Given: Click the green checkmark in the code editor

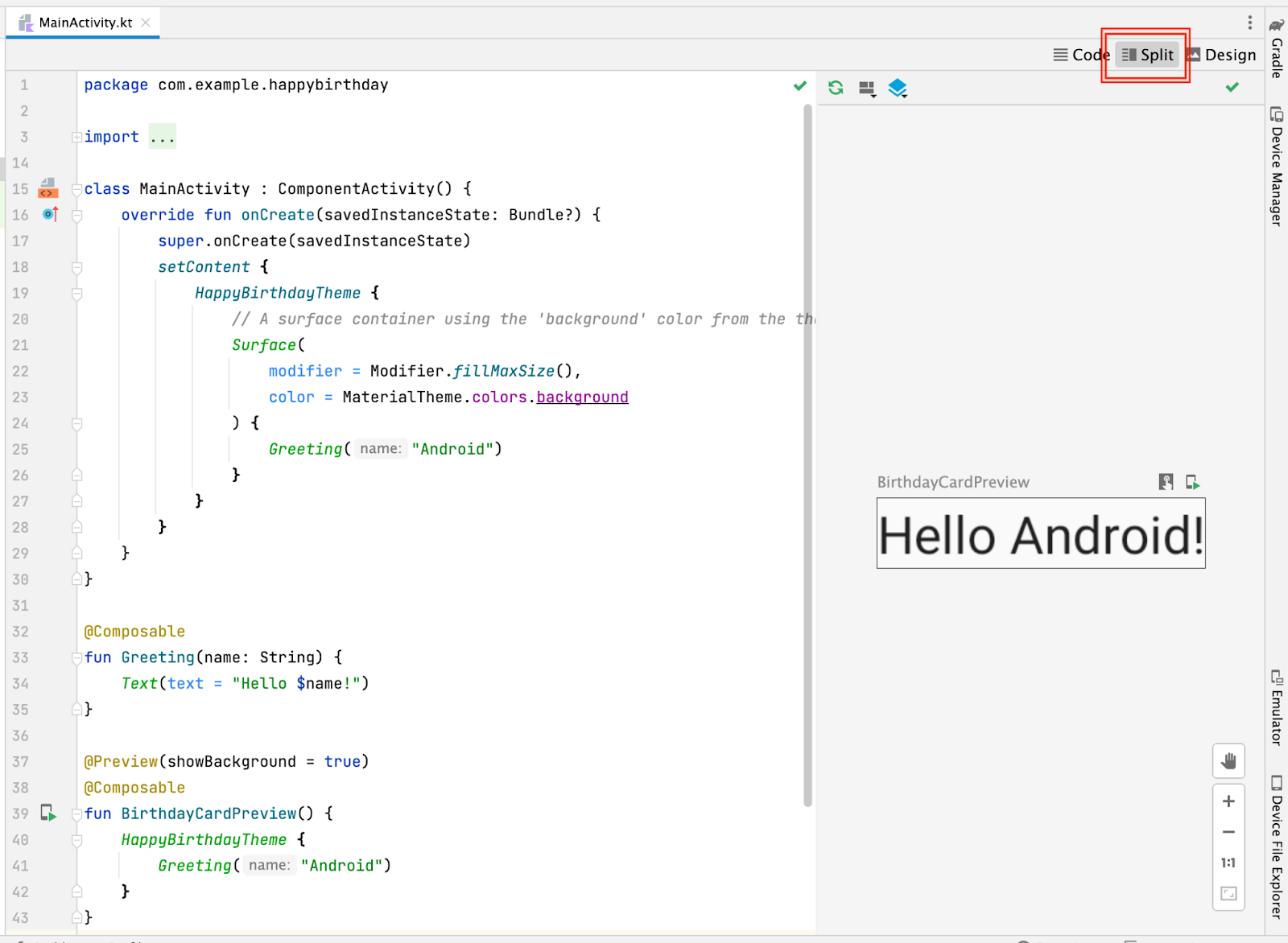Looking at the screenshot, I should (799, 85).
